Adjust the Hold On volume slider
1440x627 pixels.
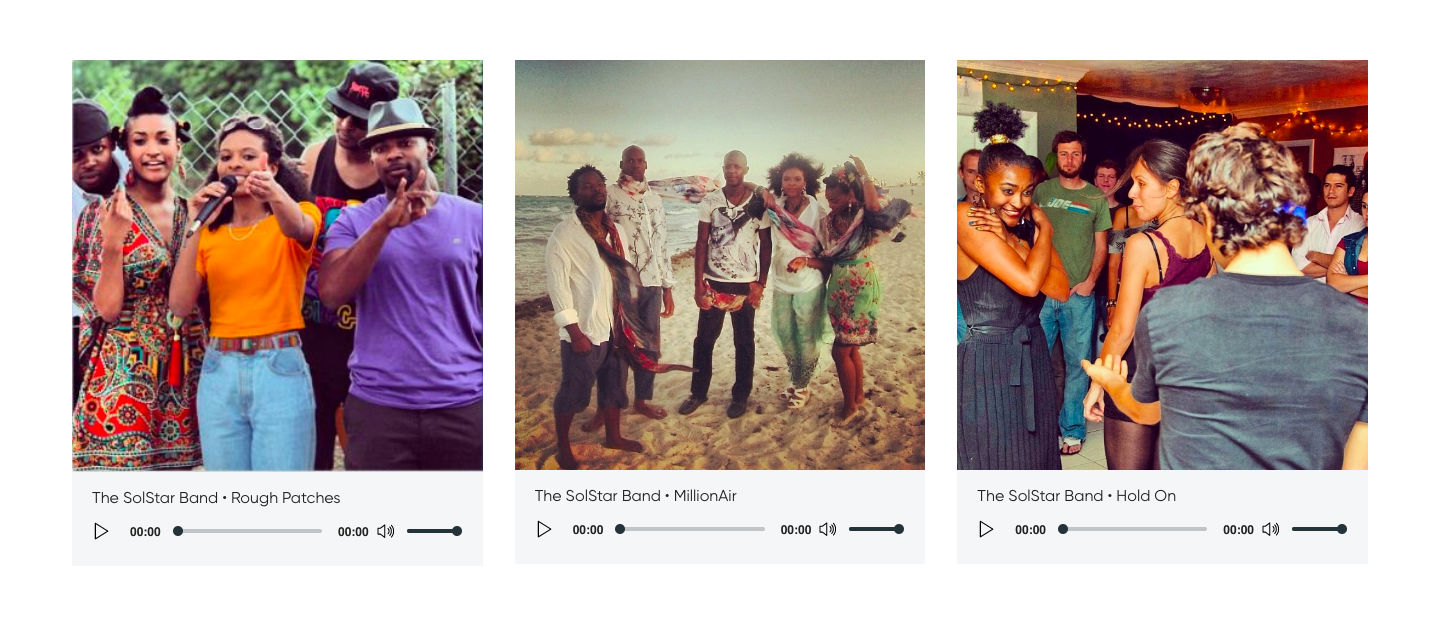[1319, 529]
